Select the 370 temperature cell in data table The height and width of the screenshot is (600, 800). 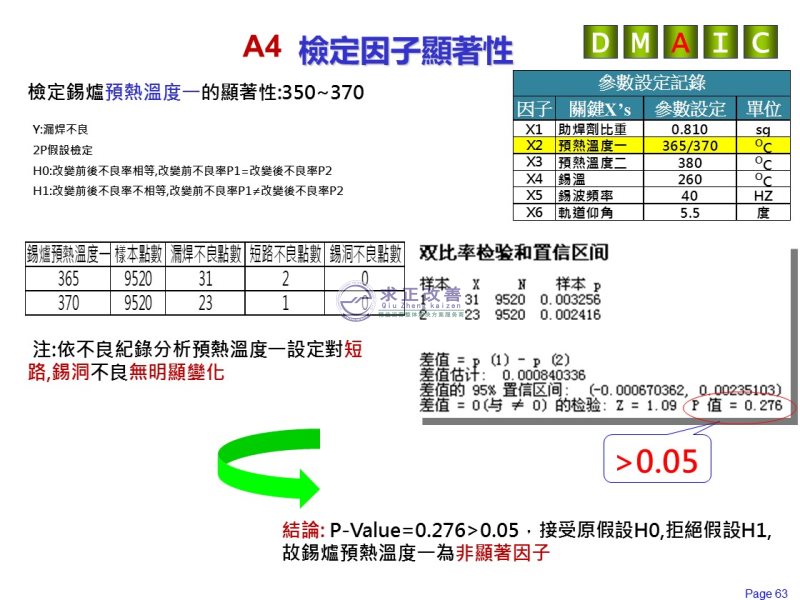tap(68, 301)
